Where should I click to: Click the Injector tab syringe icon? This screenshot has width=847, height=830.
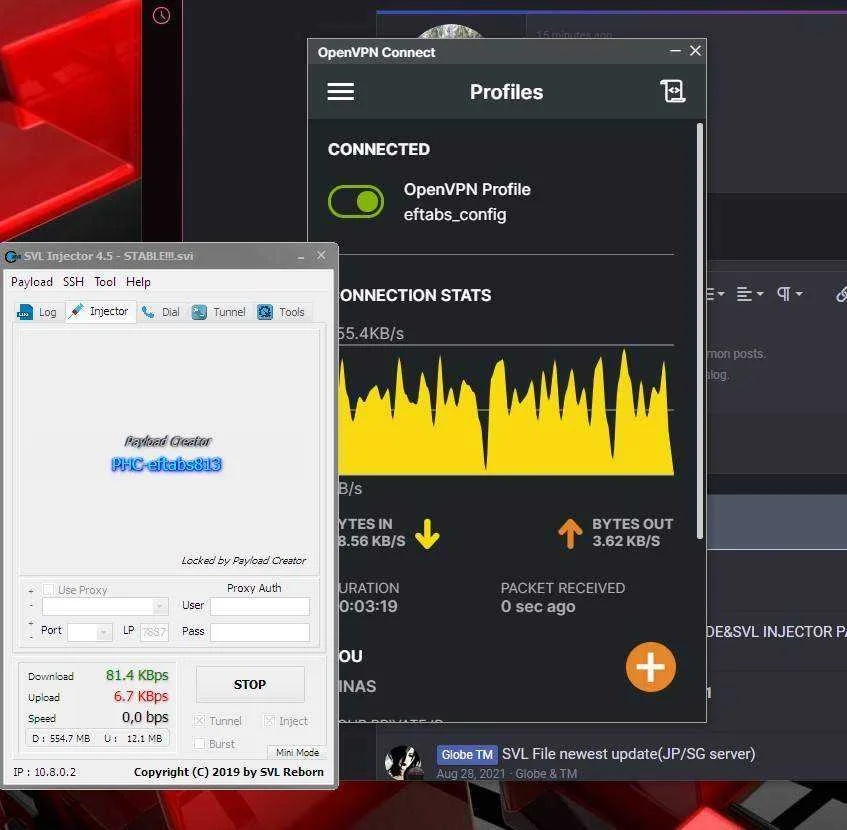(77, 311)
